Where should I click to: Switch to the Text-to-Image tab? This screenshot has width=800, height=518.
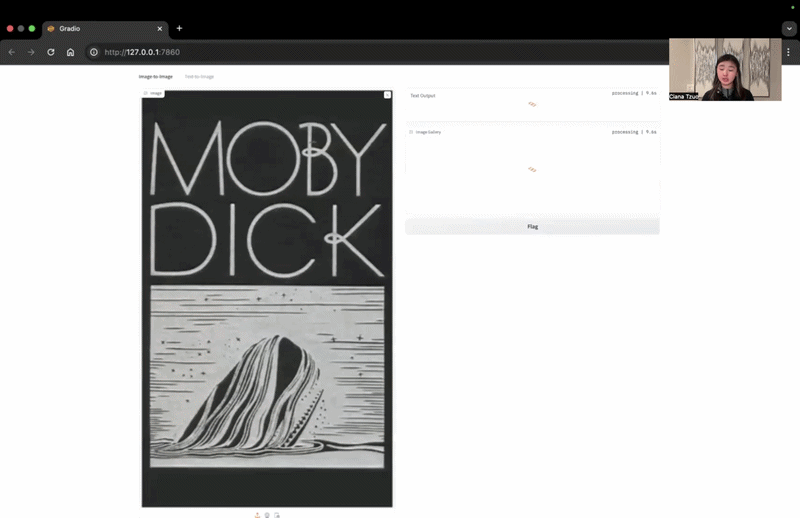click(x=199, y=76)
